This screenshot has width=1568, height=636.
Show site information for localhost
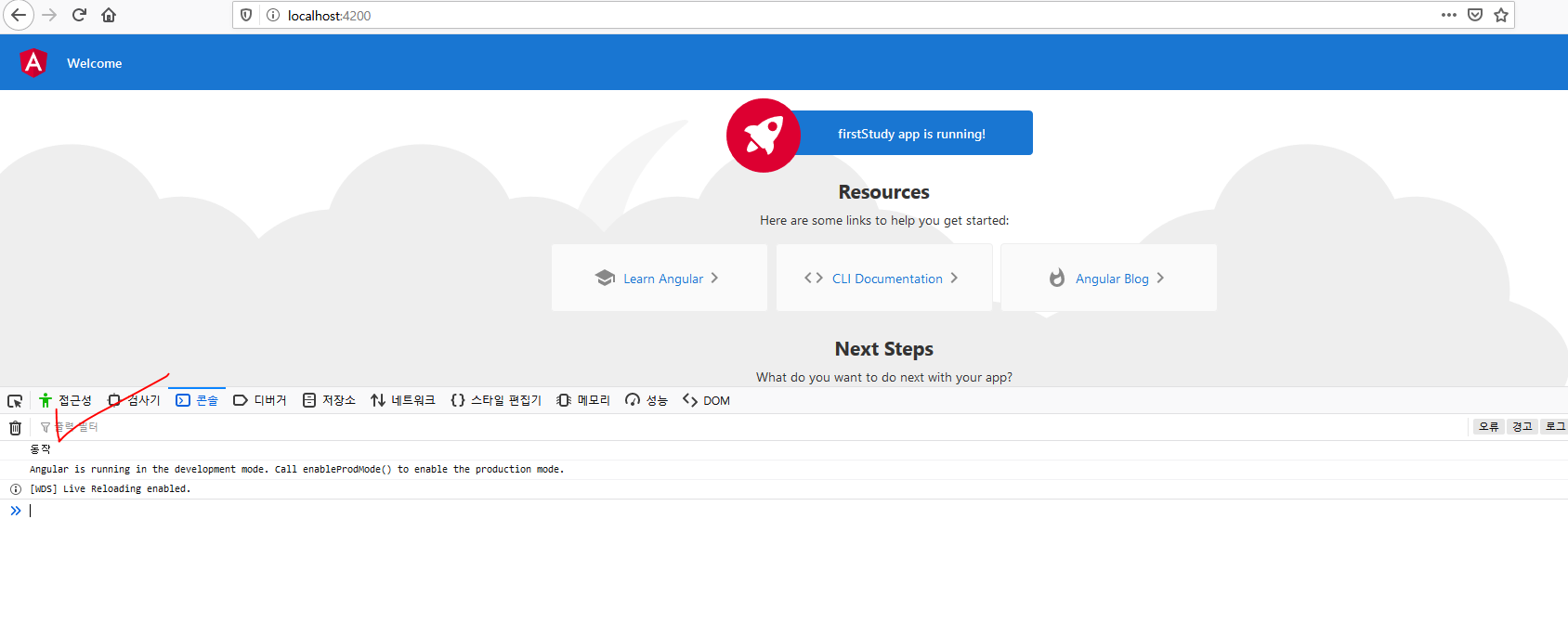(273, 15)
